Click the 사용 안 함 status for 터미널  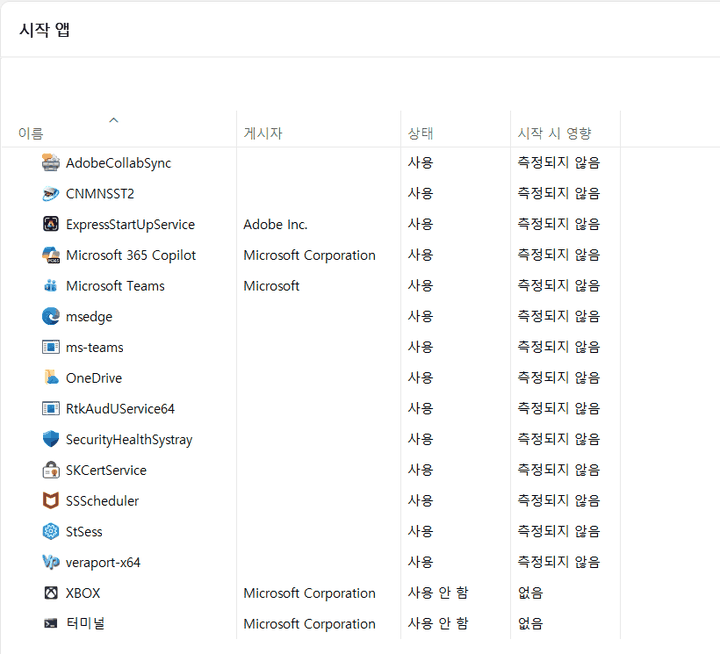438,623
